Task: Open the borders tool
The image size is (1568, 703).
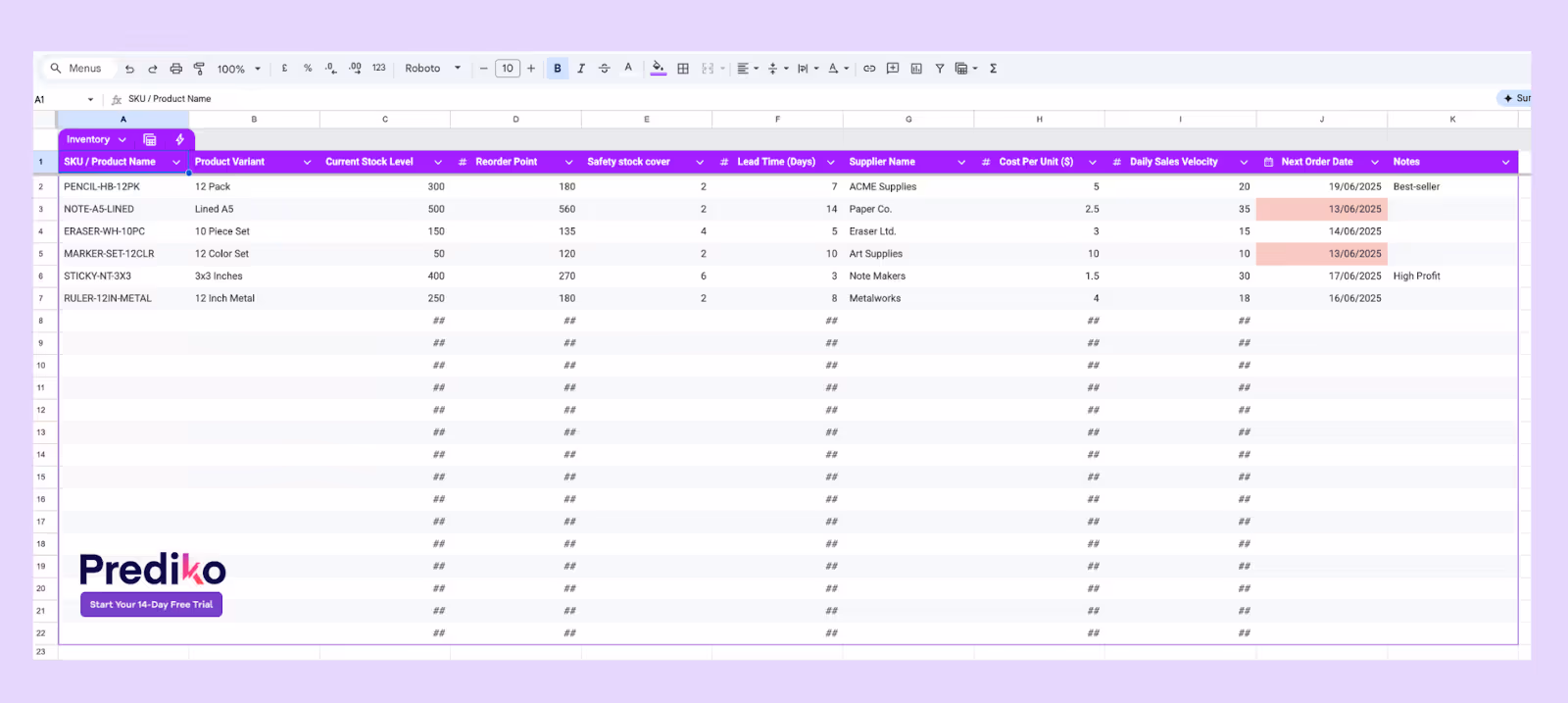Action: 683,69
